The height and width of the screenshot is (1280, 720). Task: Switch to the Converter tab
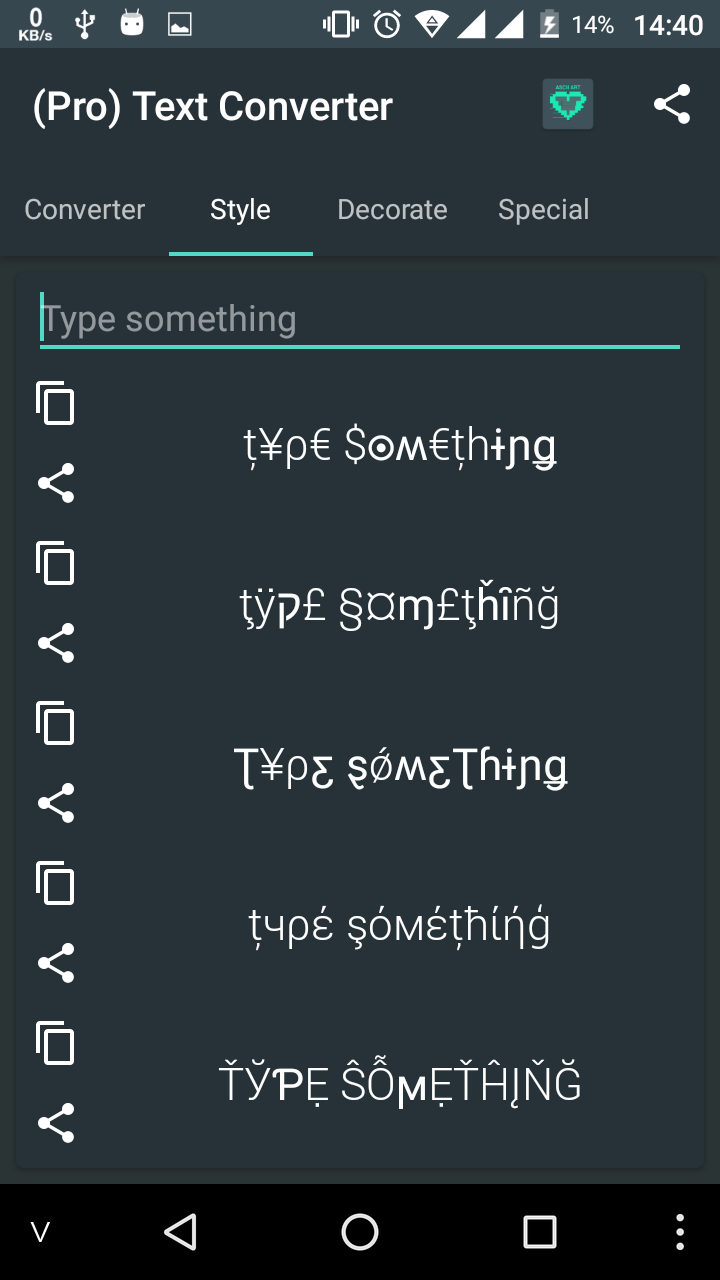click(x=85, y=210)
